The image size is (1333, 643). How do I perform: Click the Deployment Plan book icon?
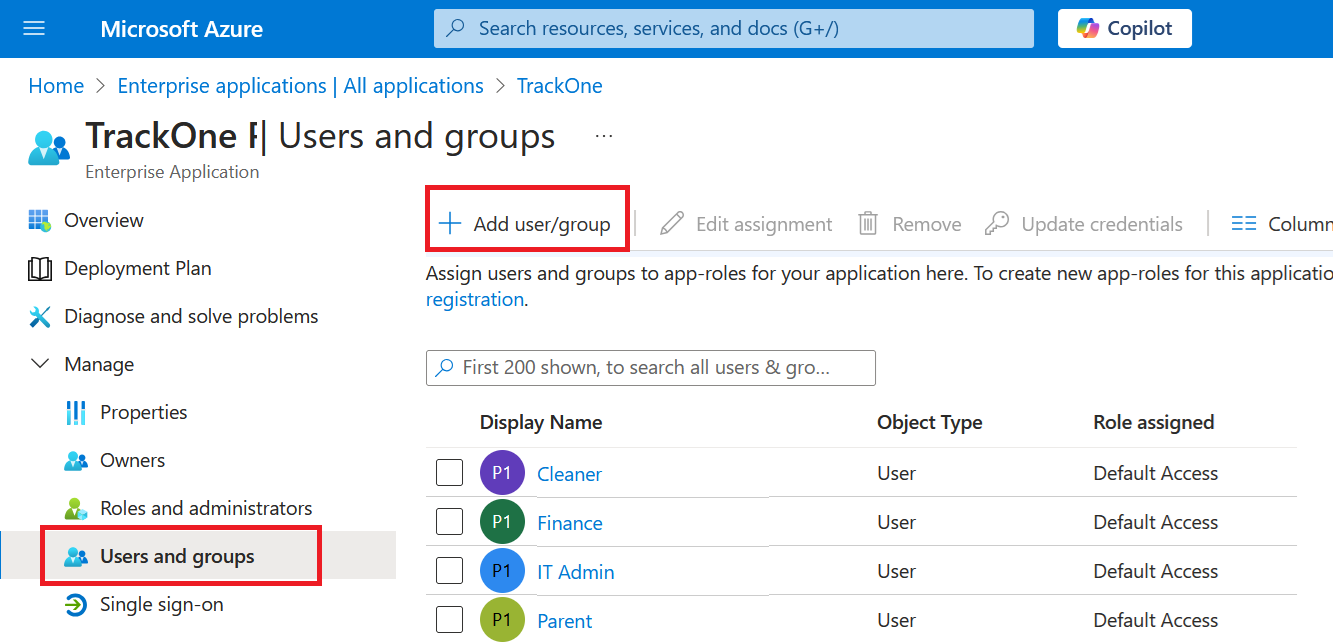click(x=40, y=269)
